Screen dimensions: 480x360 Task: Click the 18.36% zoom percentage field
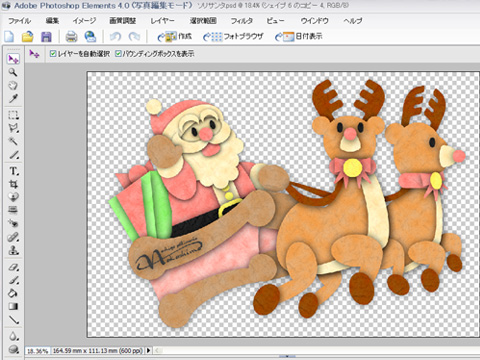[x=37, y=351]
